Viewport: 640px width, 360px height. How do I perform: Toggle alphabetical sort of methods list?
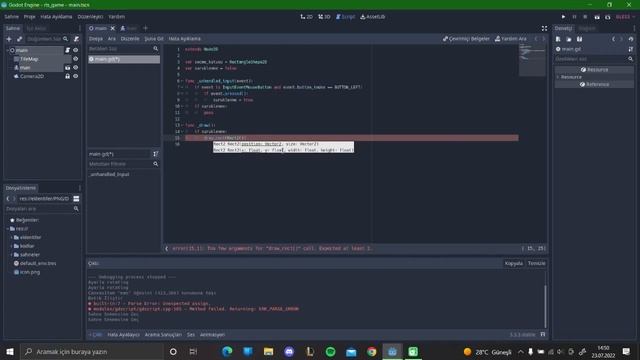(156, 154)
